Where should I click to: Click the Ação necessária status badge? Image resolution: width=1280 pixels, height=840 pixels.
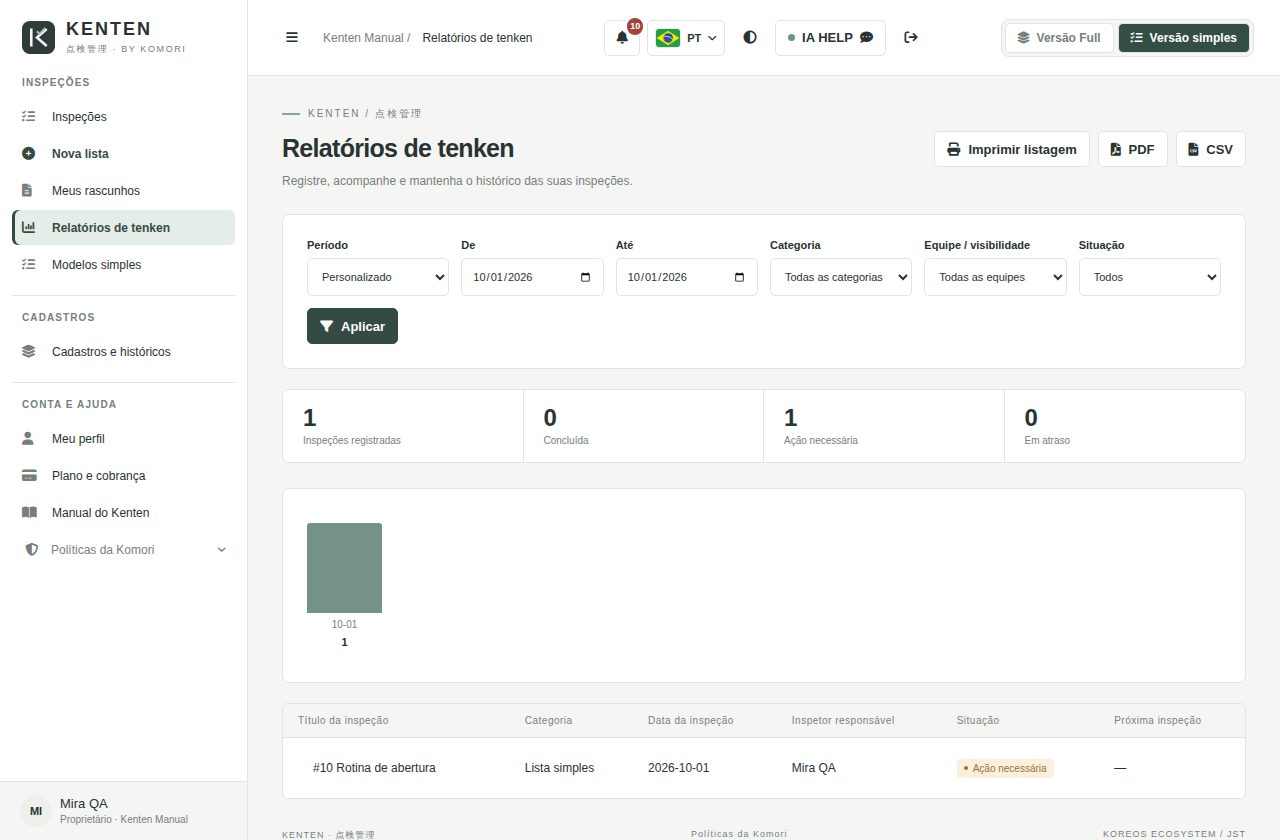pos(1005,768)
